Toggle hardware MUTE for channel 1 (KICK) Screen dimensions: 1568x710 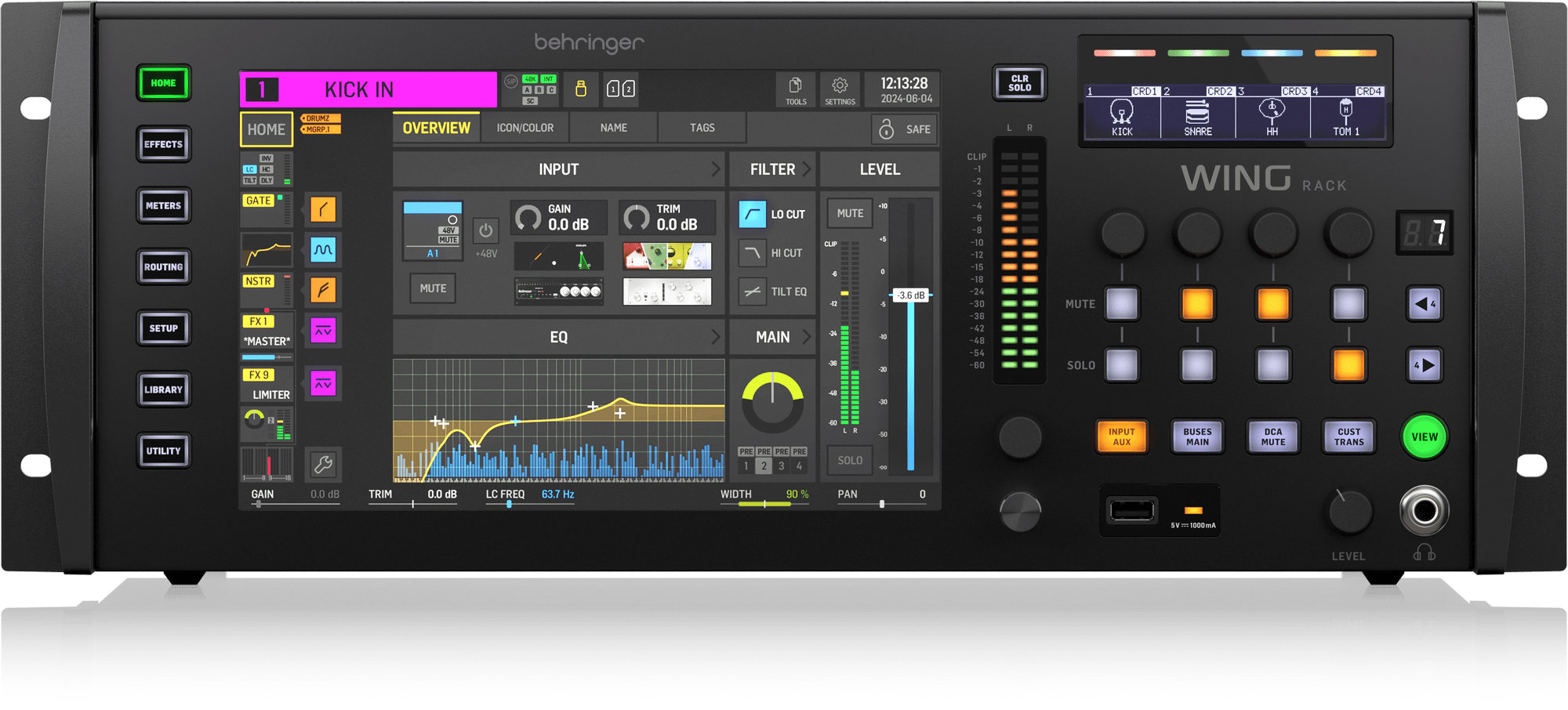coord(1122,304)
